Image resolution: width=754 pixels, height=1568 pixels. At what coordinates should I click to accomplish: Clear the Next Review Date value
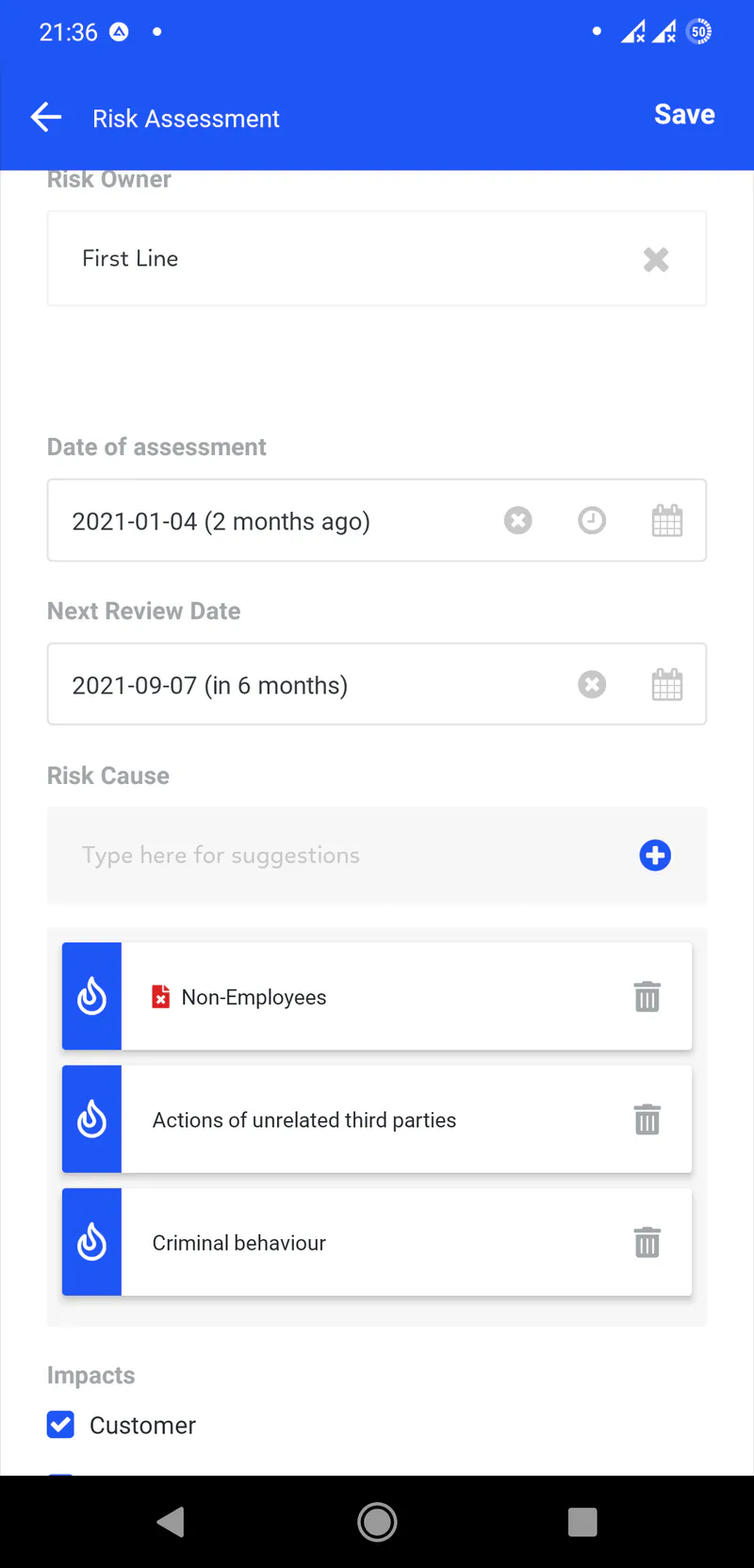point(592,684)
